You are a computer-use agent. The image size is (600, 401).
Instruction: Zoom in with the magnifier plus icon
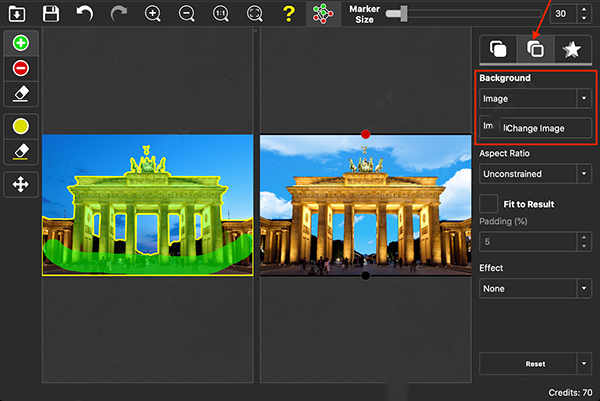pos(153,14)
